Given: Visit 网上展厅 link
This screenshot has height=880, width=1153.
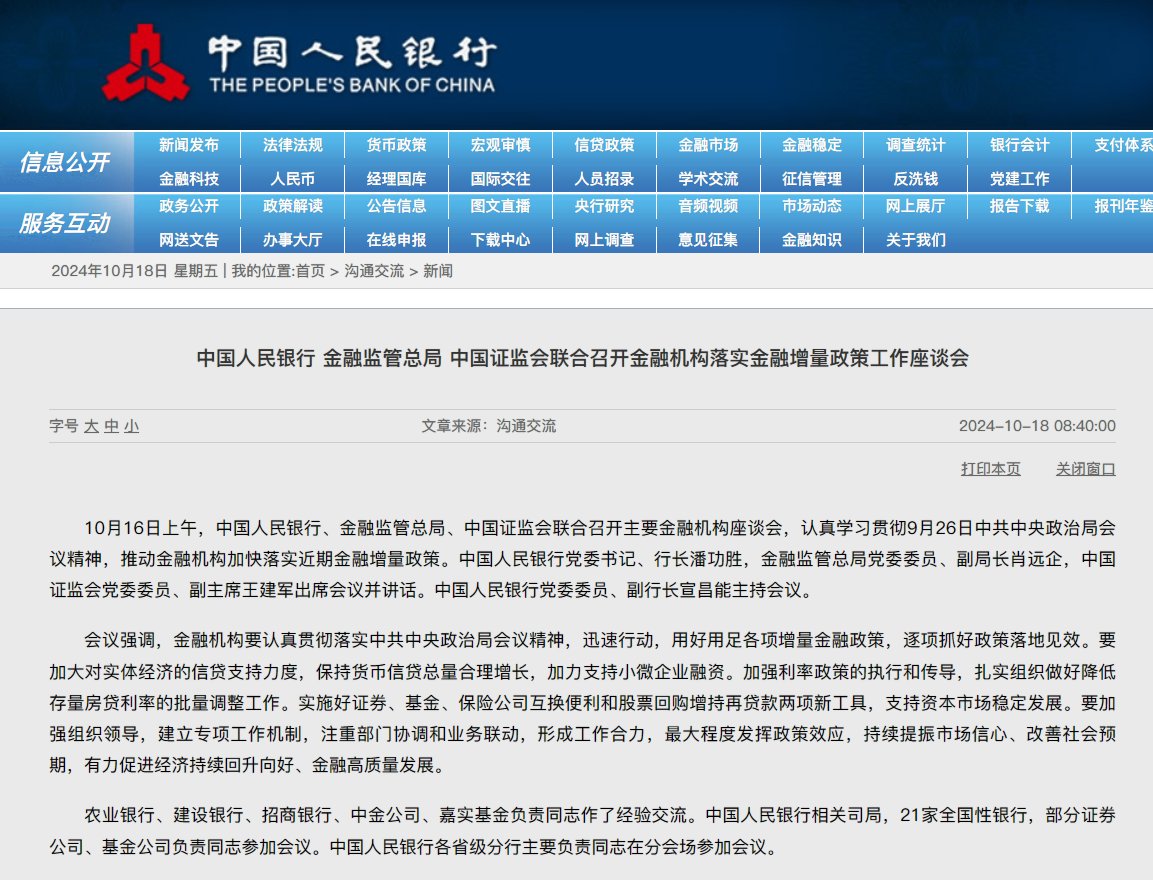Looking at the screenshot, I should [915, 206].
